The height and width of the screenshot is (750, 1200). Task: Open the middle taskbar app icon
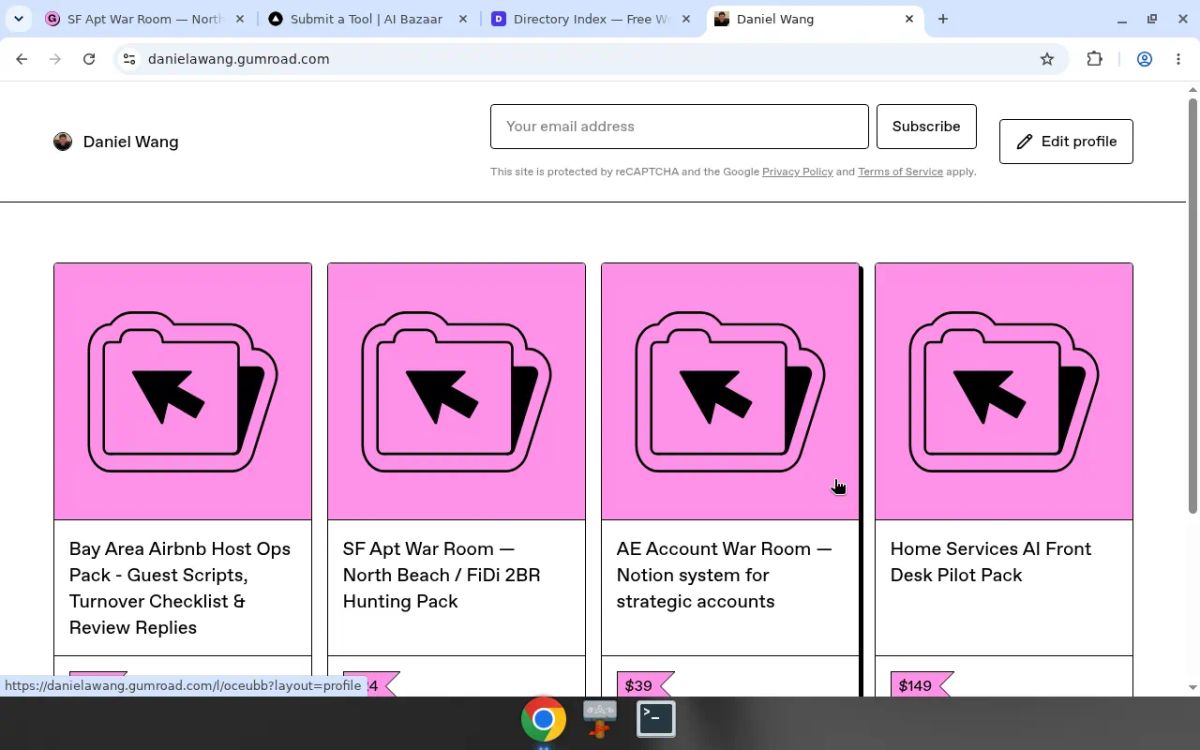pyautogui.click(x=600, y=718)
